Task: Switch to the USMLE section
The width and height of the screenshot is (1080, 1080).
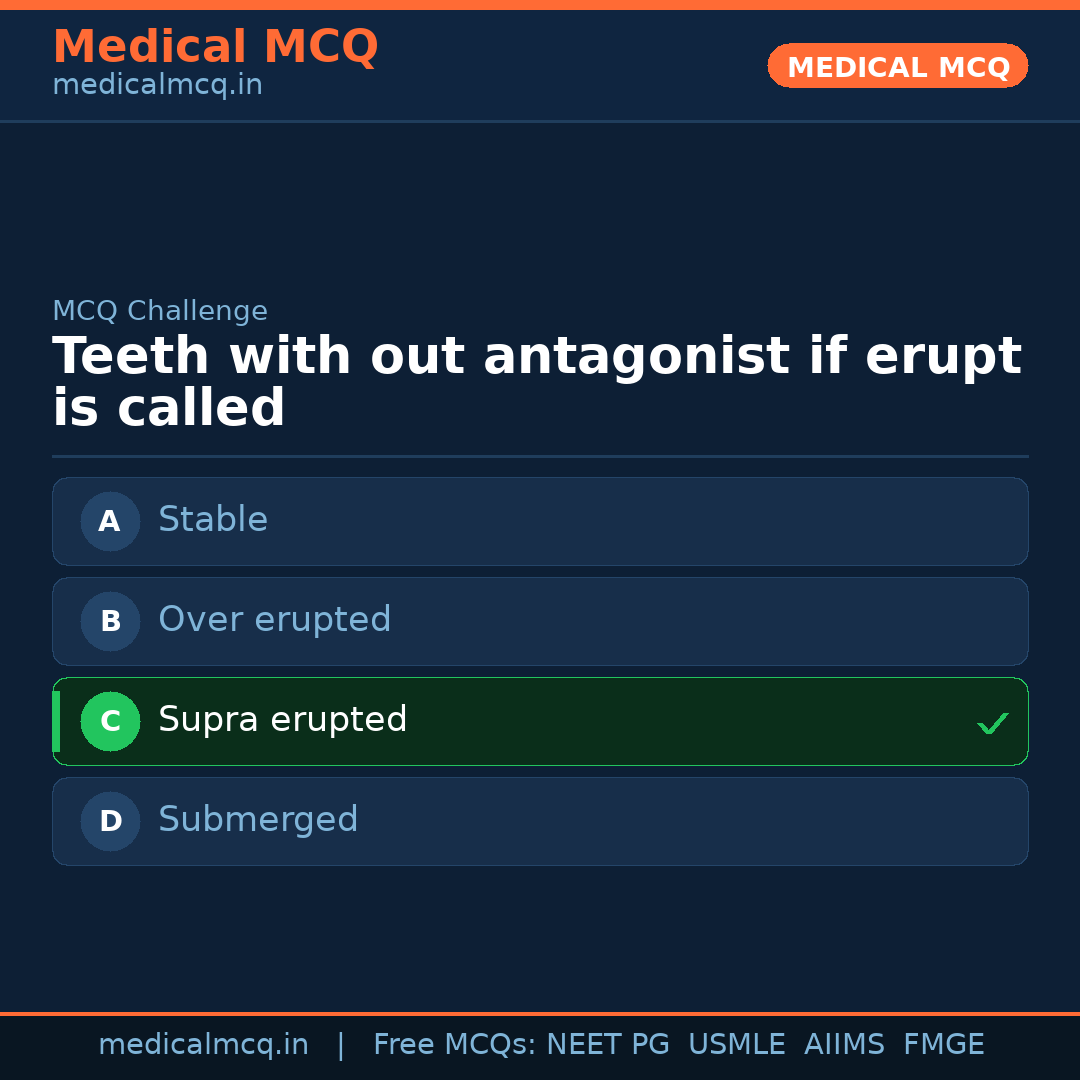Action: click(x=737, y=1044)
